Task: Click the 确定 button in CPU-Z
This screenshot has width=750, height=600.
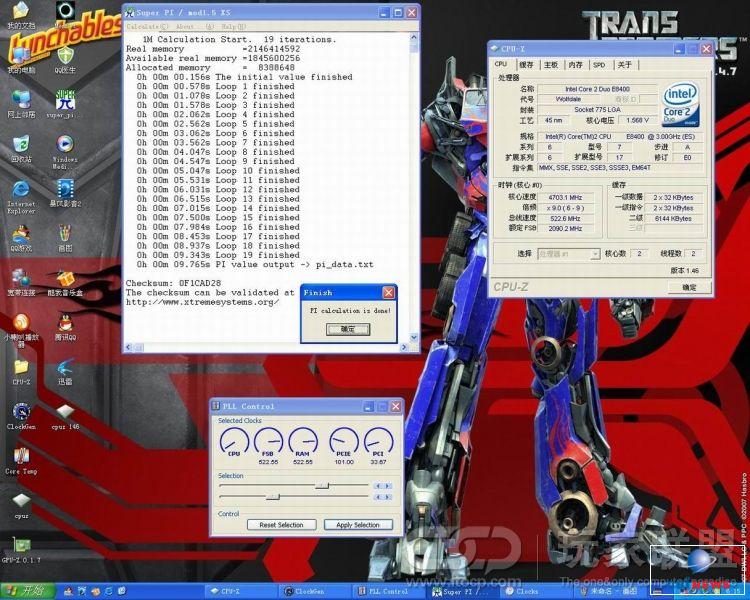Action: click(x=689, y=287)
